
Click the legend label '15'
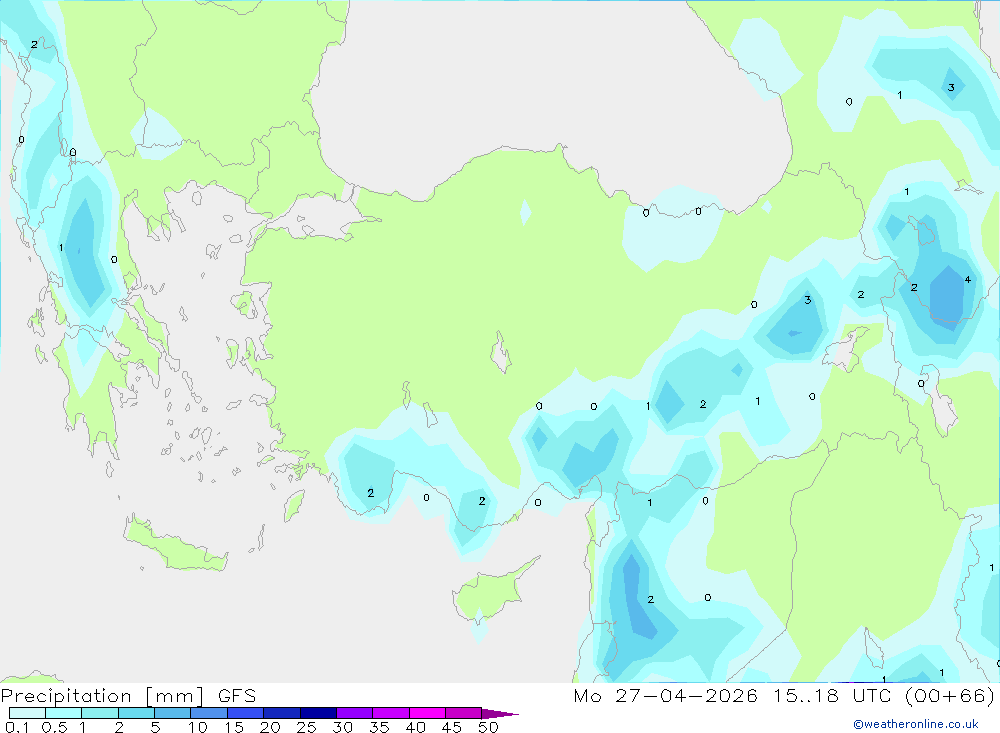click(234, 727)
